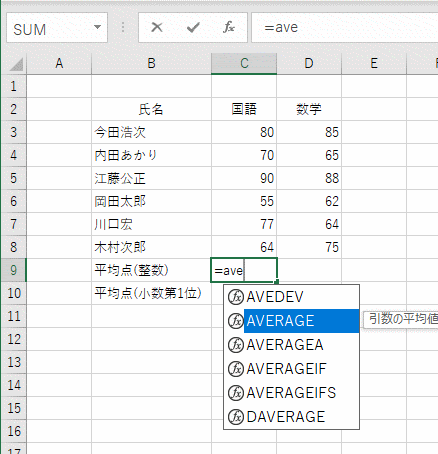The width and height of the screenshot is (438, 454).
Task: Select the cell with 木村次郎
Action: click(151, 247)
